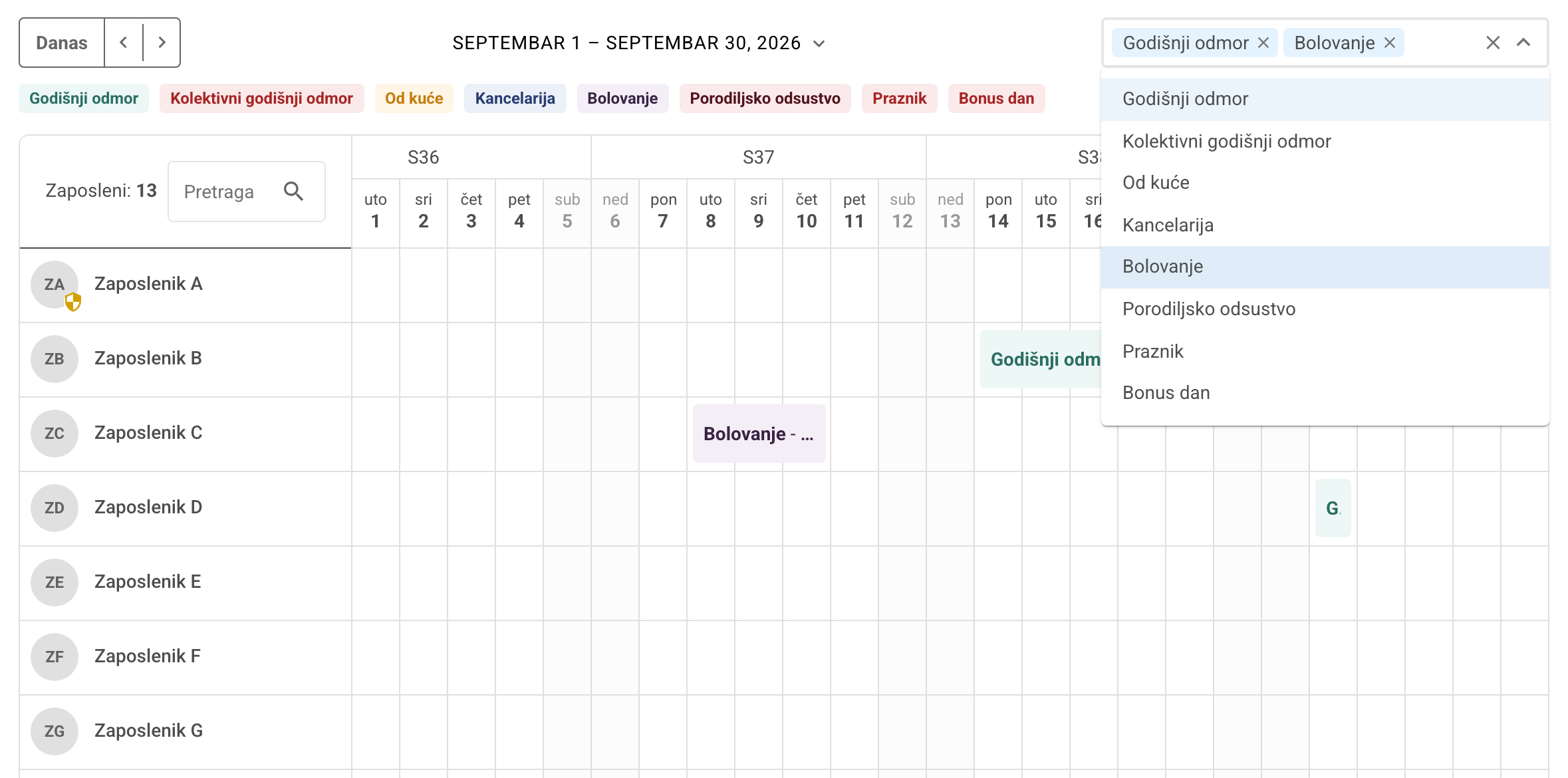Click the search magnifier icon

click(x=293, y=192)
